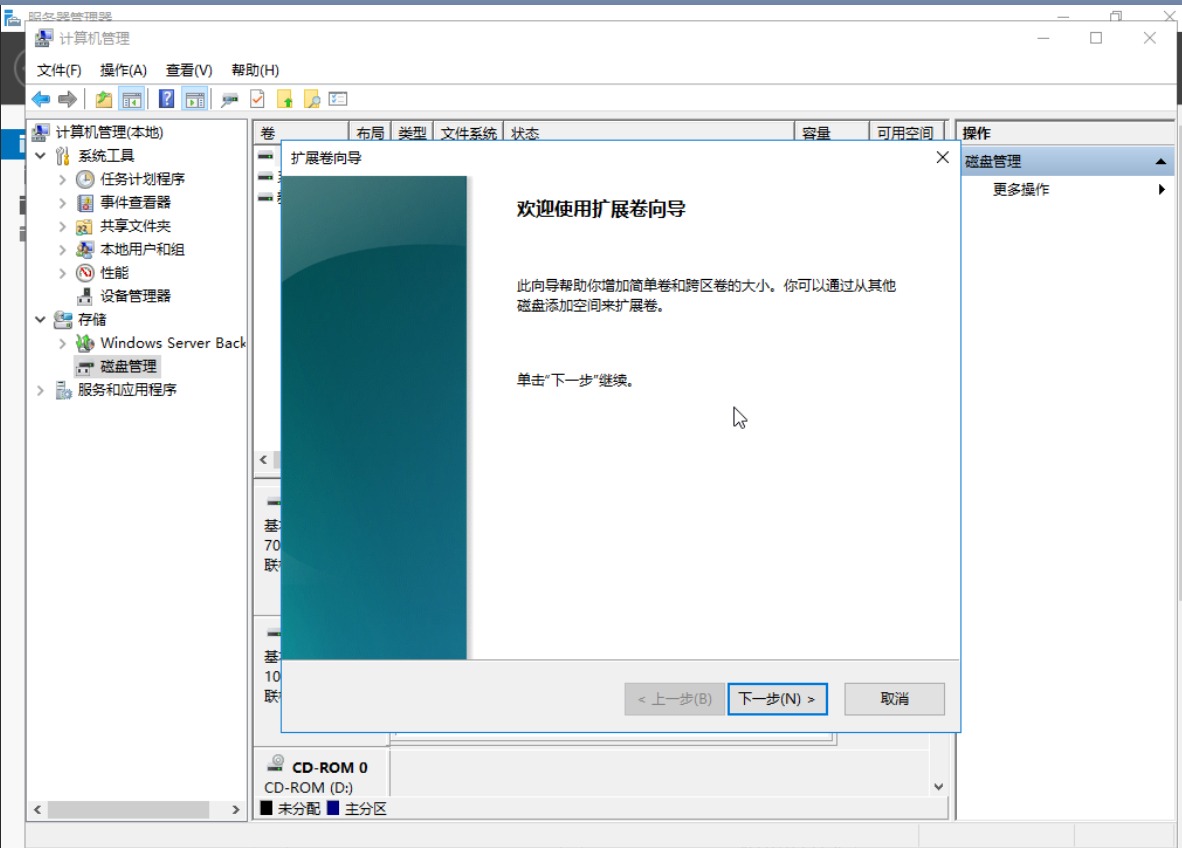Click the blue Help question mark icon
1182x848 pixels.
[x=166, y=99]
